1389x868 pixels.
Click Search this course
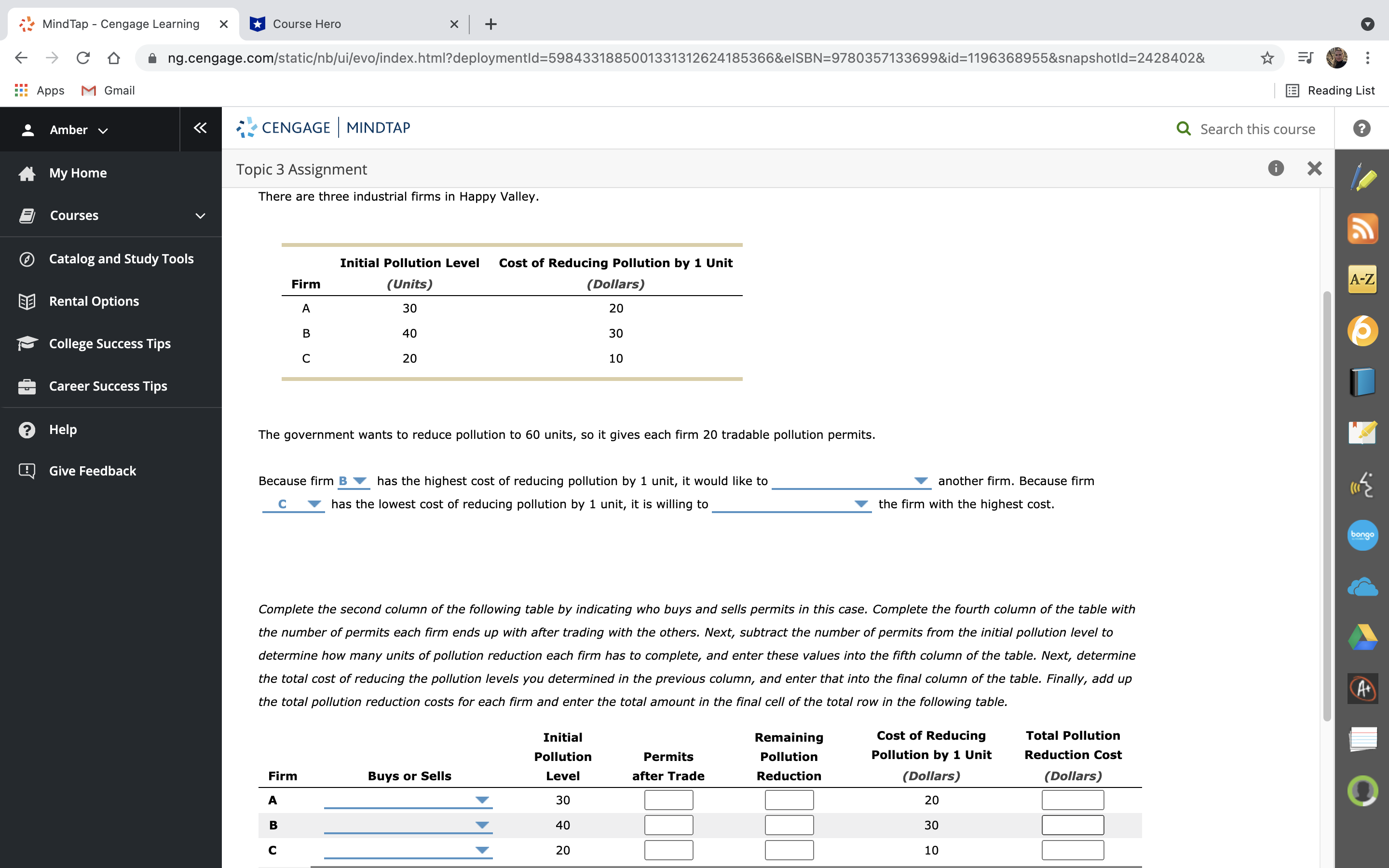click(1257, 129)
